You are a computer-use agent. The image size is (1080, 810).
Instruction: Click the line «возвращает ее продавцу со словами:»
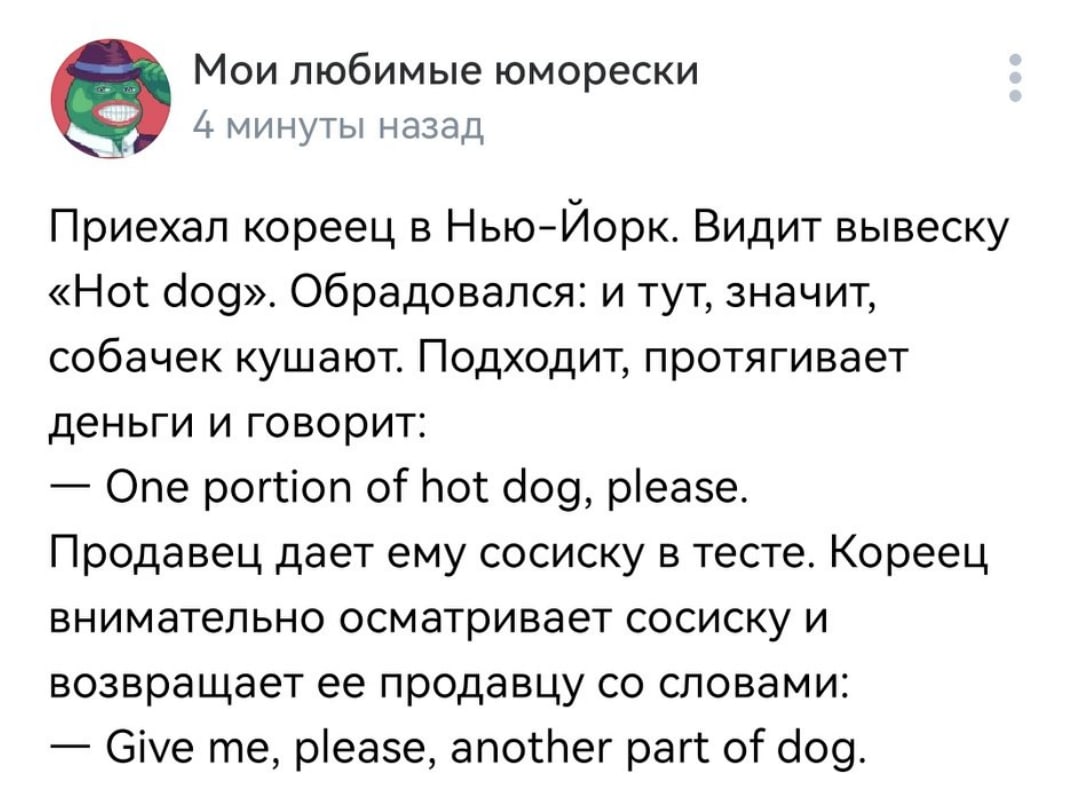(x=449, y=685)
